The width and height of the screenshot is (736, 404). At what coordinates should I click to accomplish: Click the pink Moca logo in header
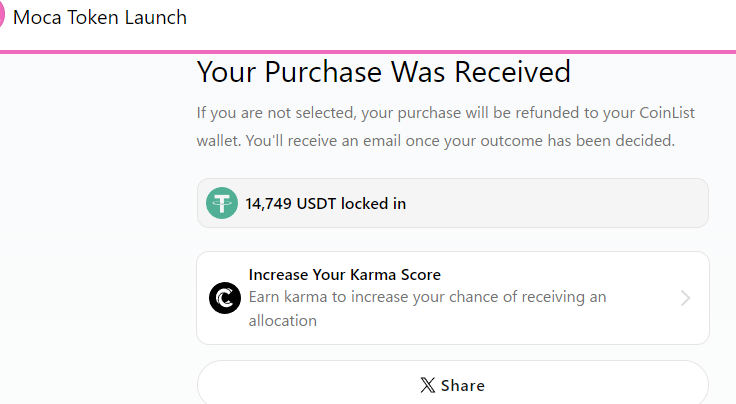tap(1, 15)
